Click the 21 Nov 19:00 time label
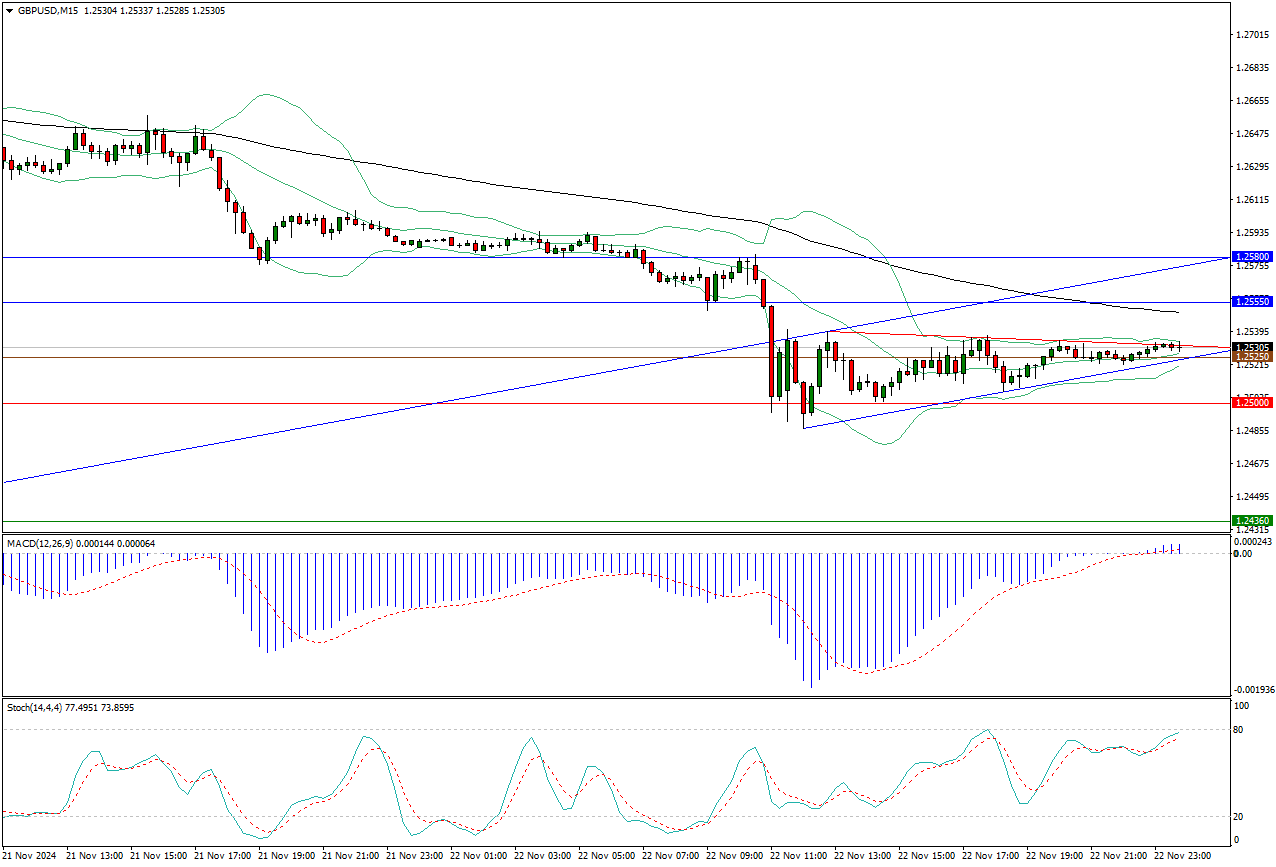This screenshot has height=867, width=1276. coord(287,857)
